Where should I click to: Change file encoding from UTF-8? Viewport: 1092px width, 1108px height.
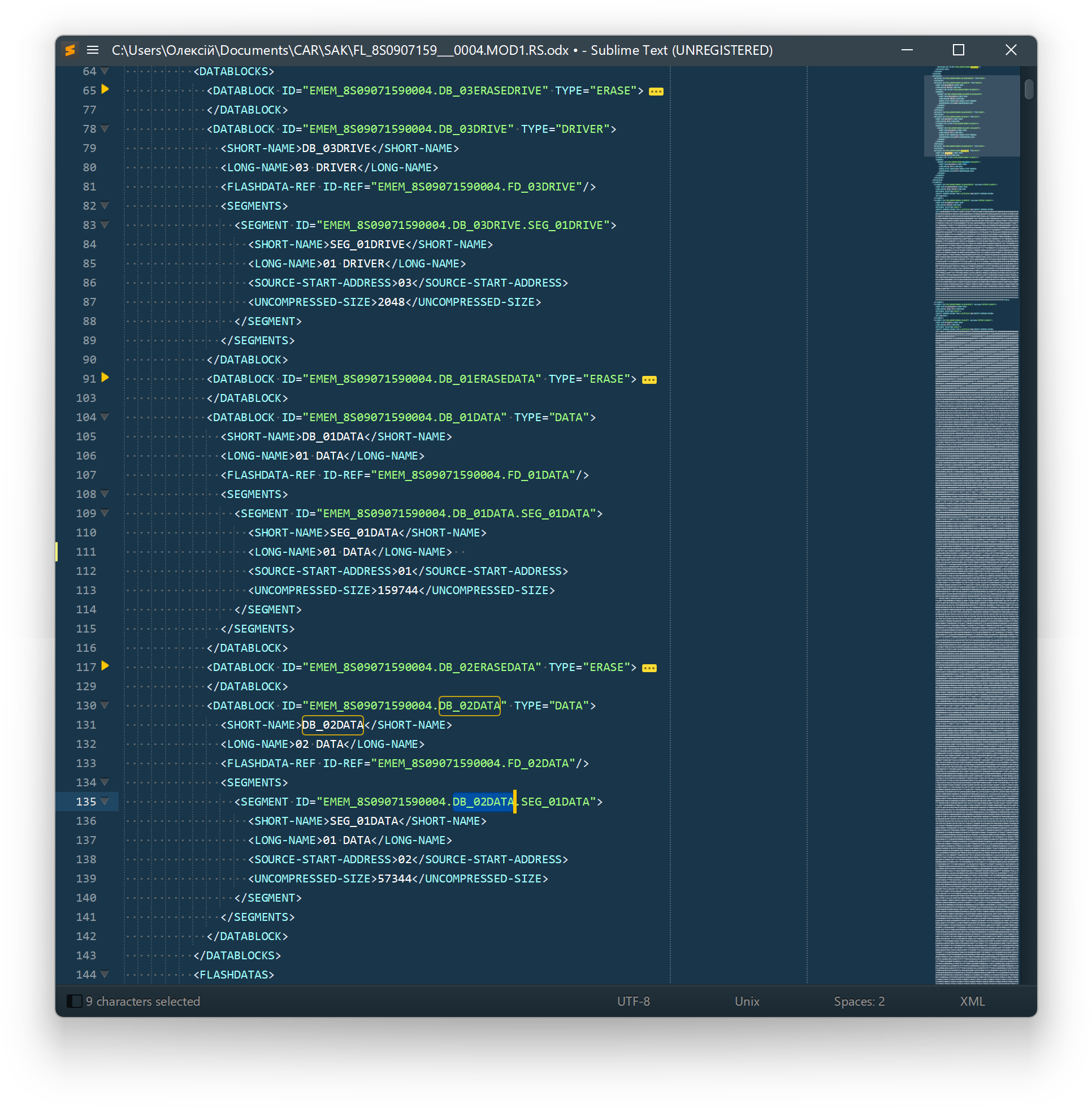coord(632,1001)
